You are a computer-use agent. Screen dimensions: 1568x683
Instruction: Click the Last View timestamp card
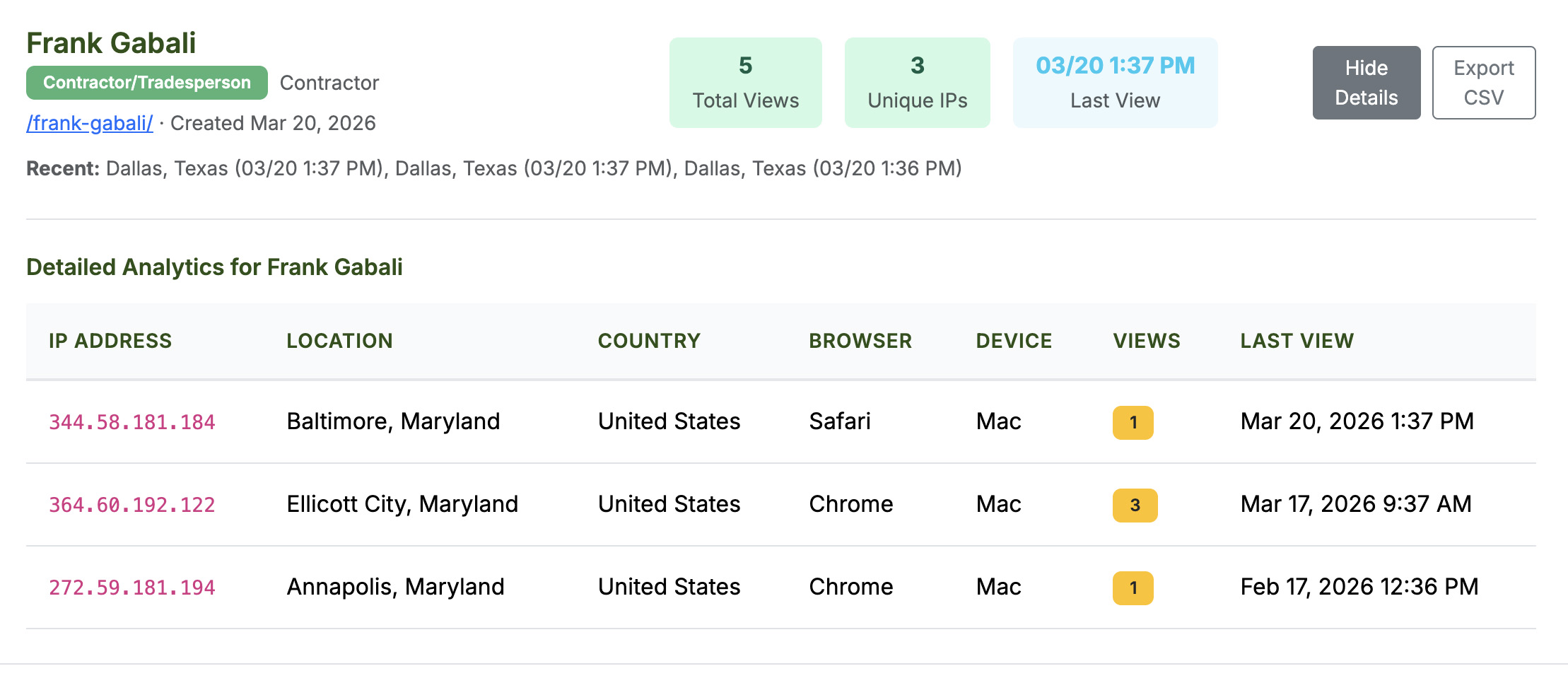[x=1115, y=82]
